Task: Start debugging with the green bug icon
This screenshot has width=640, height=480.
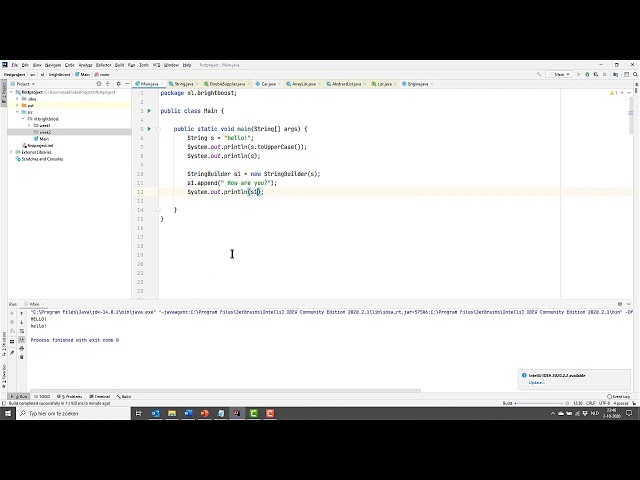Action: 587,74
